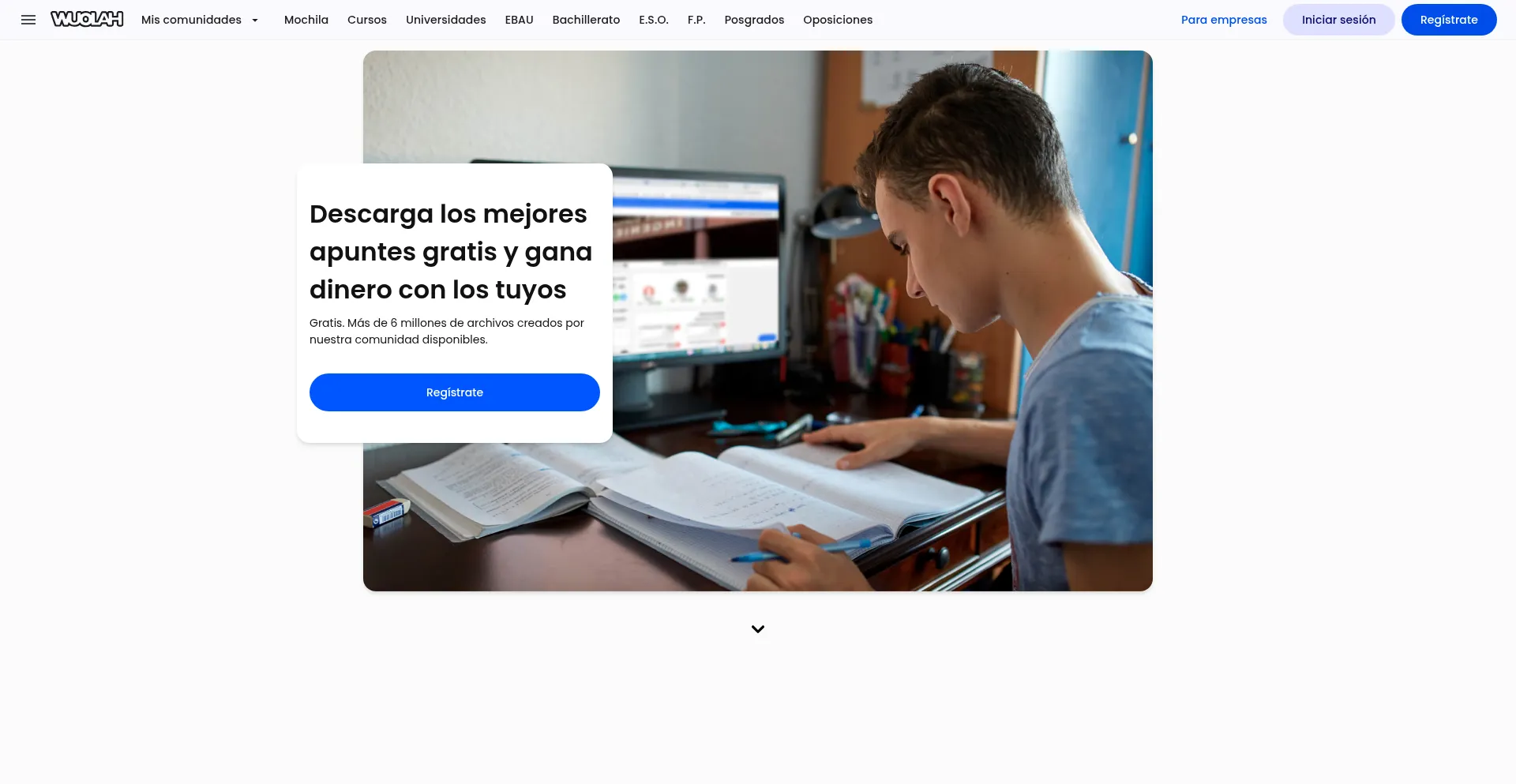
Task: Navigate to Bachillerato
Action: 586,20
